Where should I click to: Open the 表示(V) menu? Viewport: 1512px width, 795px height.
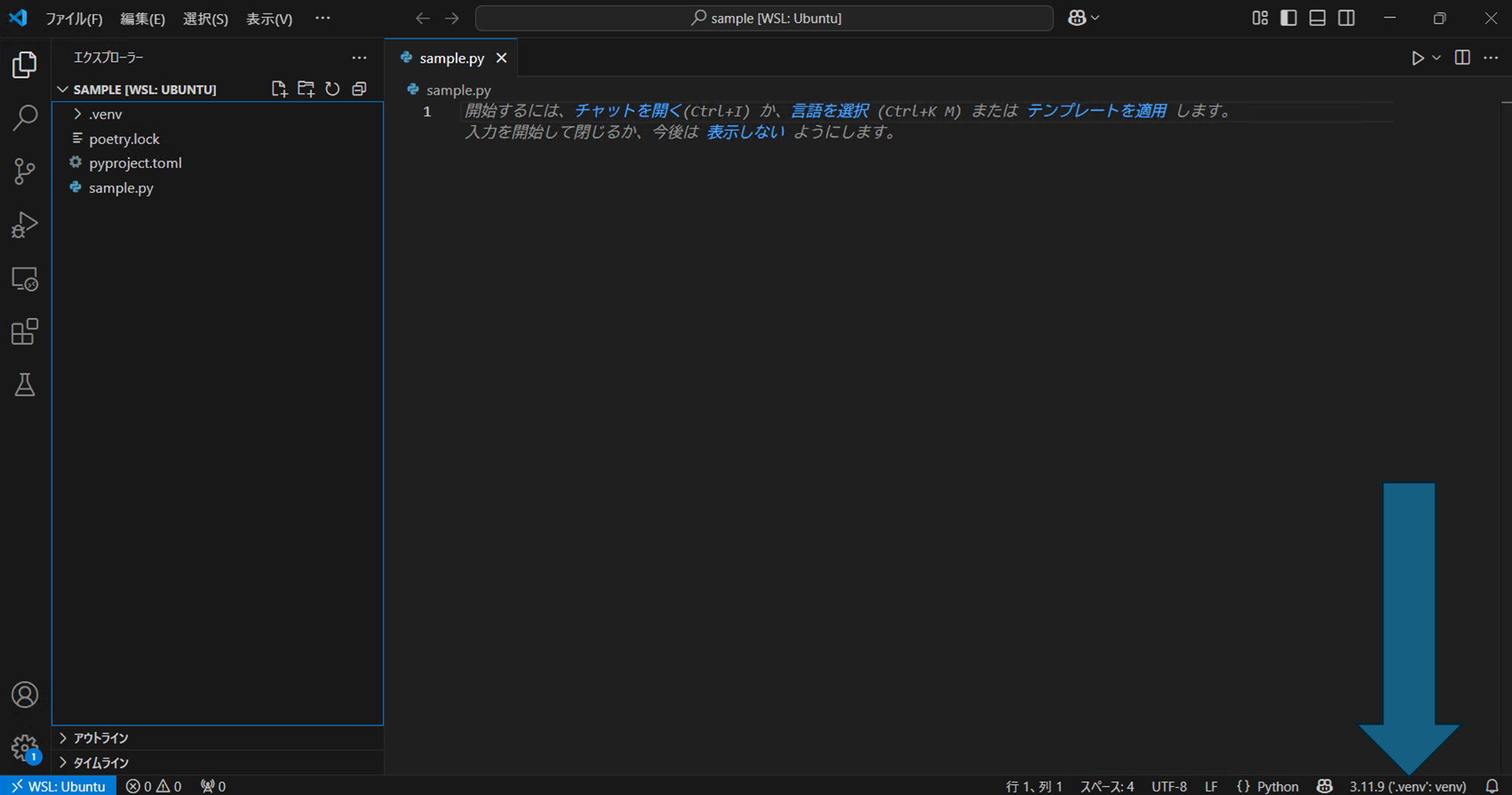[269, 19]
